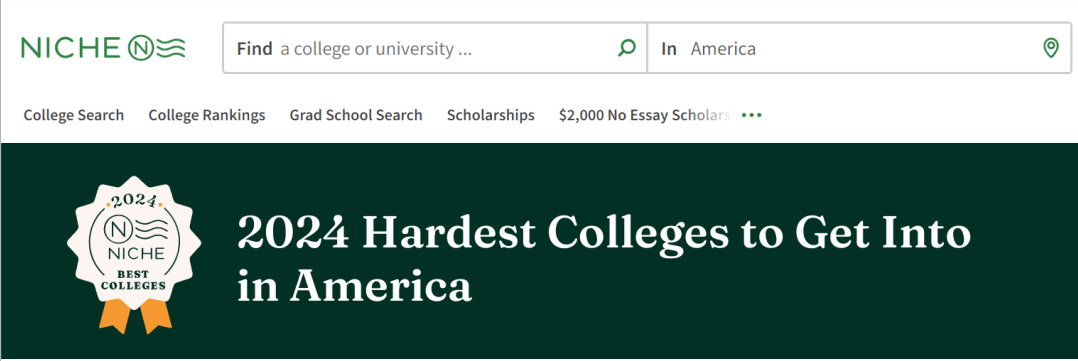Click the America location input field
This screenshot has height=361, width=1078.
pos(859,48)
